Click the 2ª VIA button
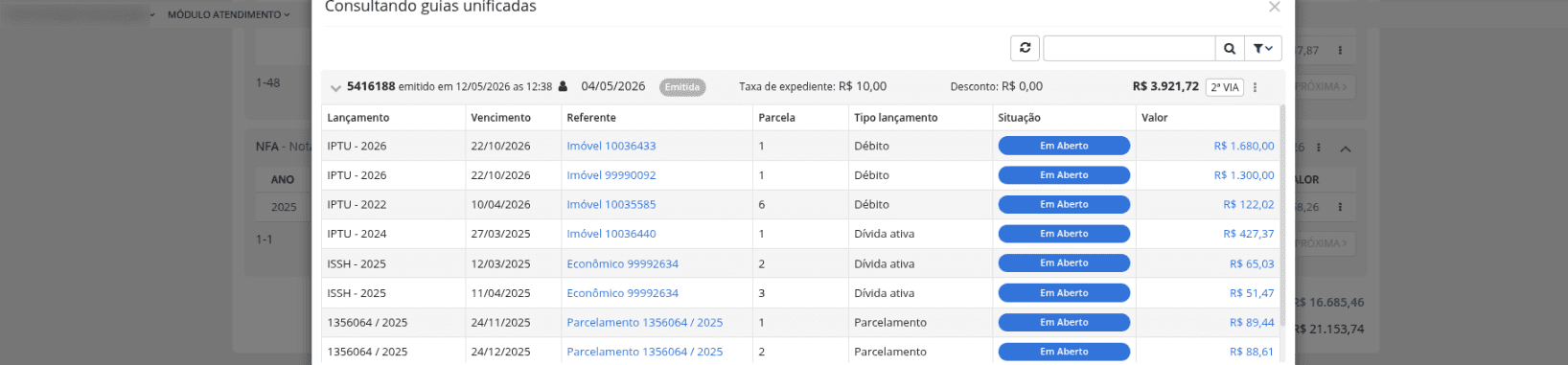1568x365 pixels. pyautogui.click(x=1224, y=87)
